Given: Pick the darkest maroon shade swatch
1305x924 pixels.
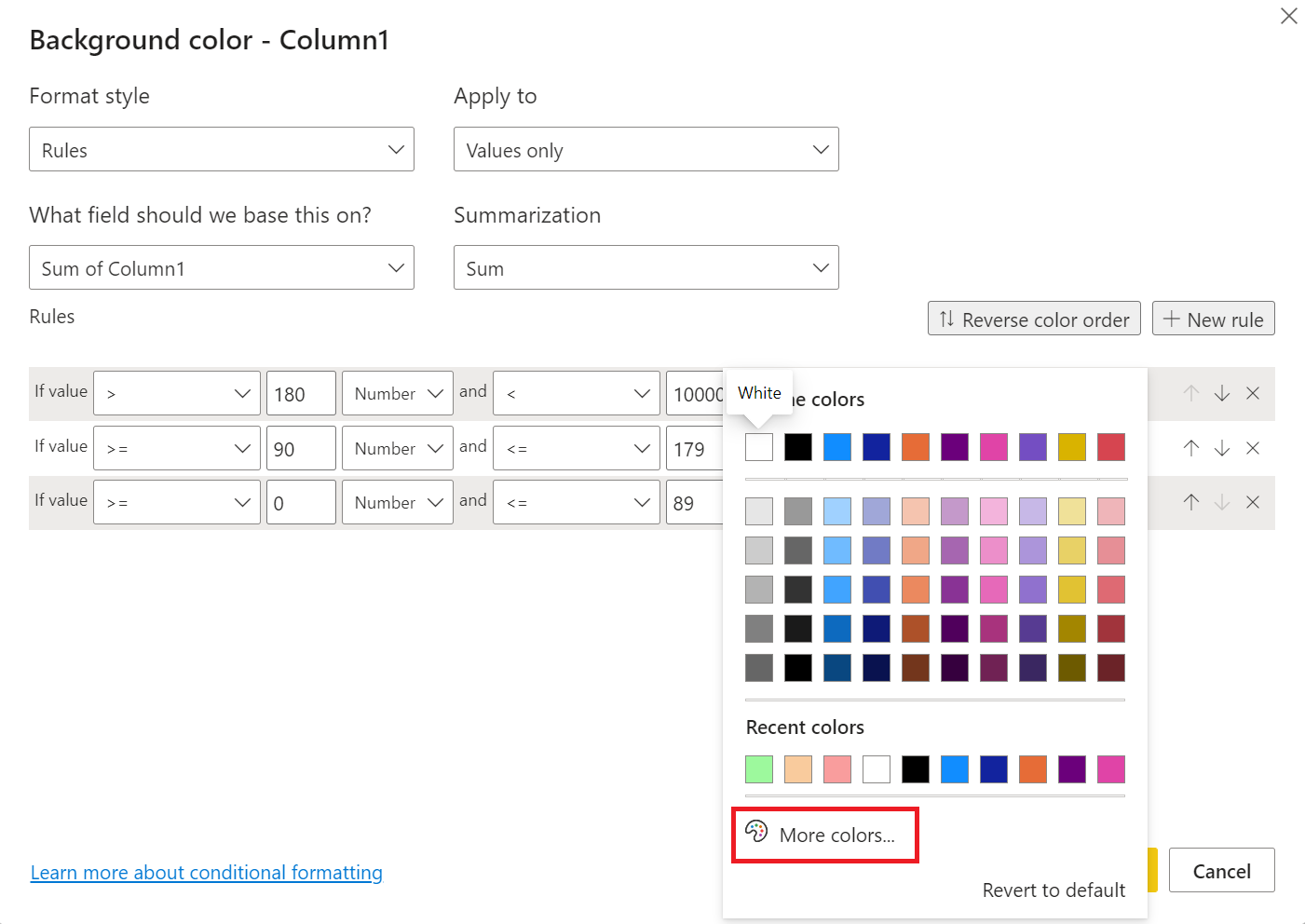Looking at the screenshot, I should (1111, 668).
